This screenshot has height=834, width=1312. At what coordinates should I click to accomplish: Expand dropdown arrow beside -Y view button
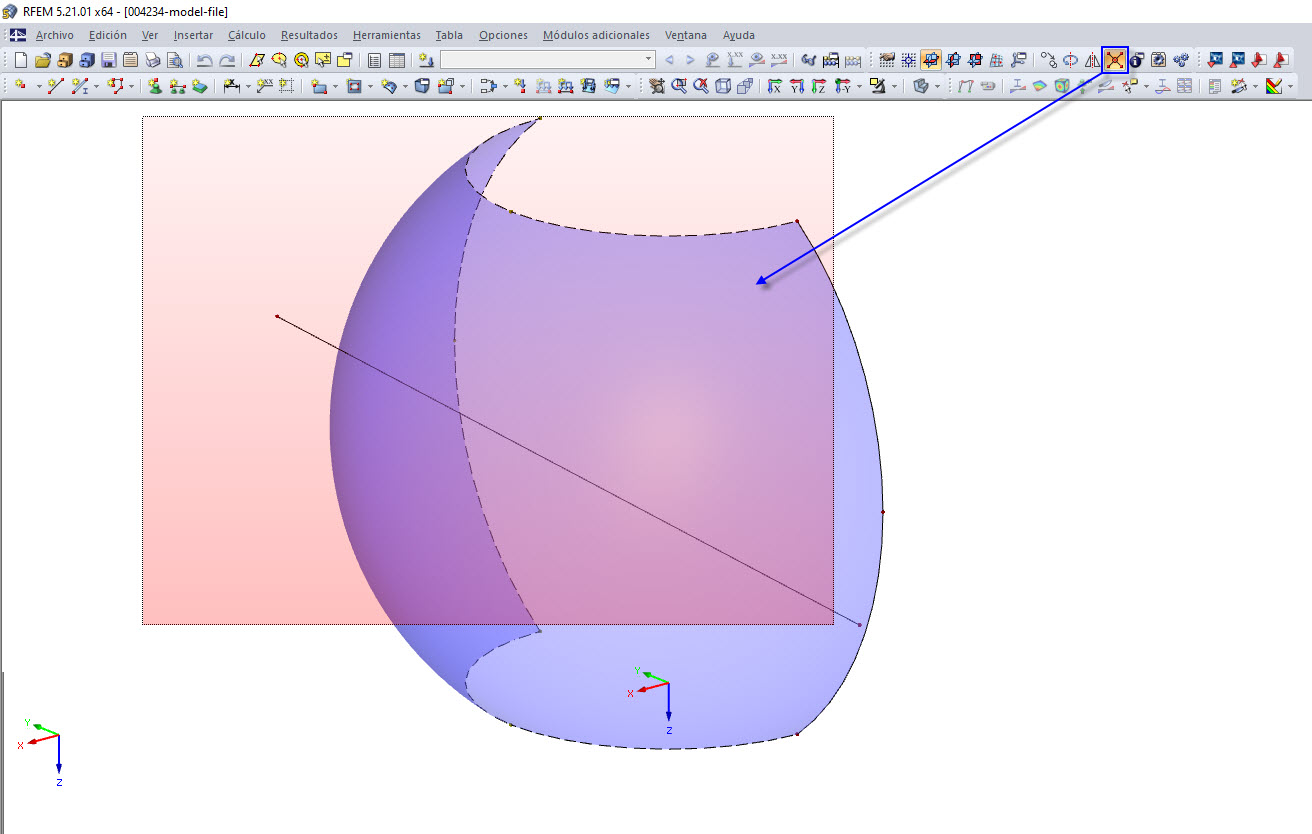(858, 87)
